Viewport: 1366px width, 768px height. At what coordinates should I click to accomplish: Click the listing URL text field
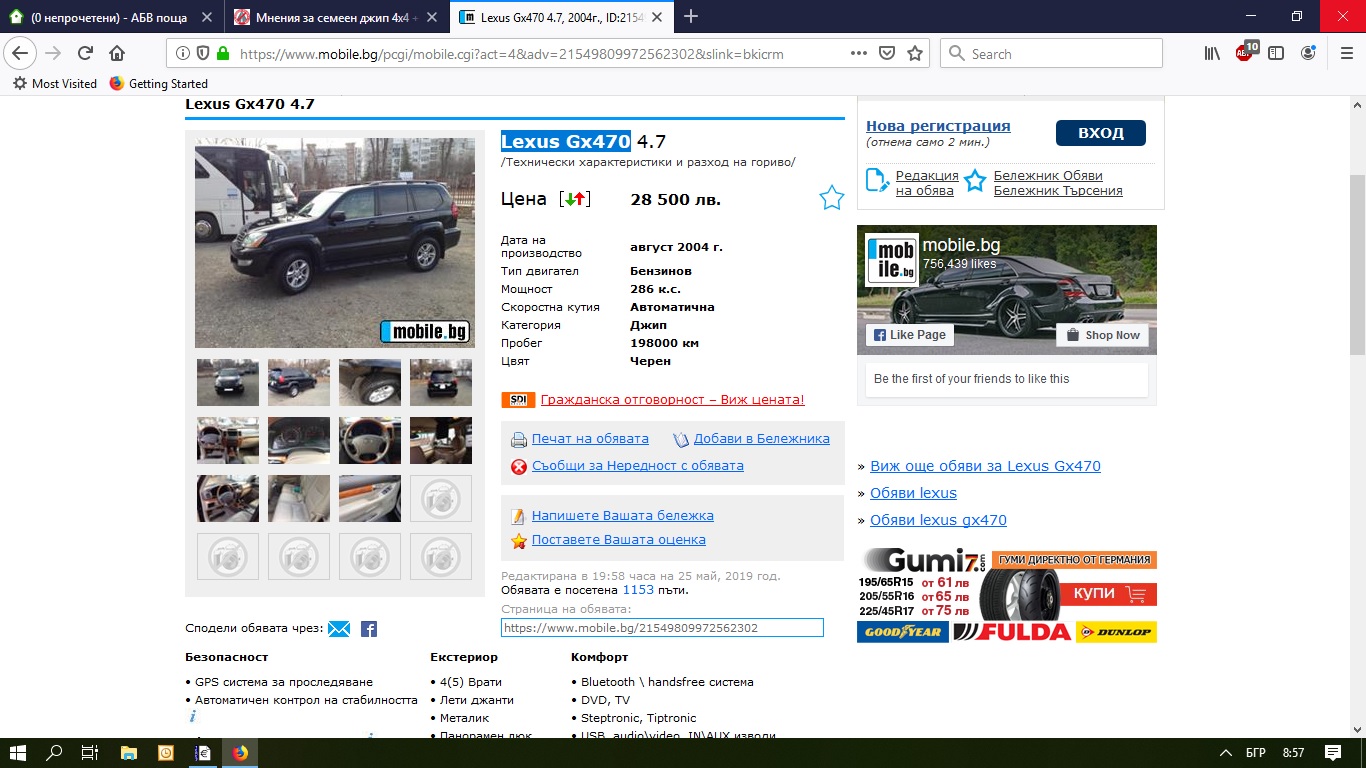point(661,628)
